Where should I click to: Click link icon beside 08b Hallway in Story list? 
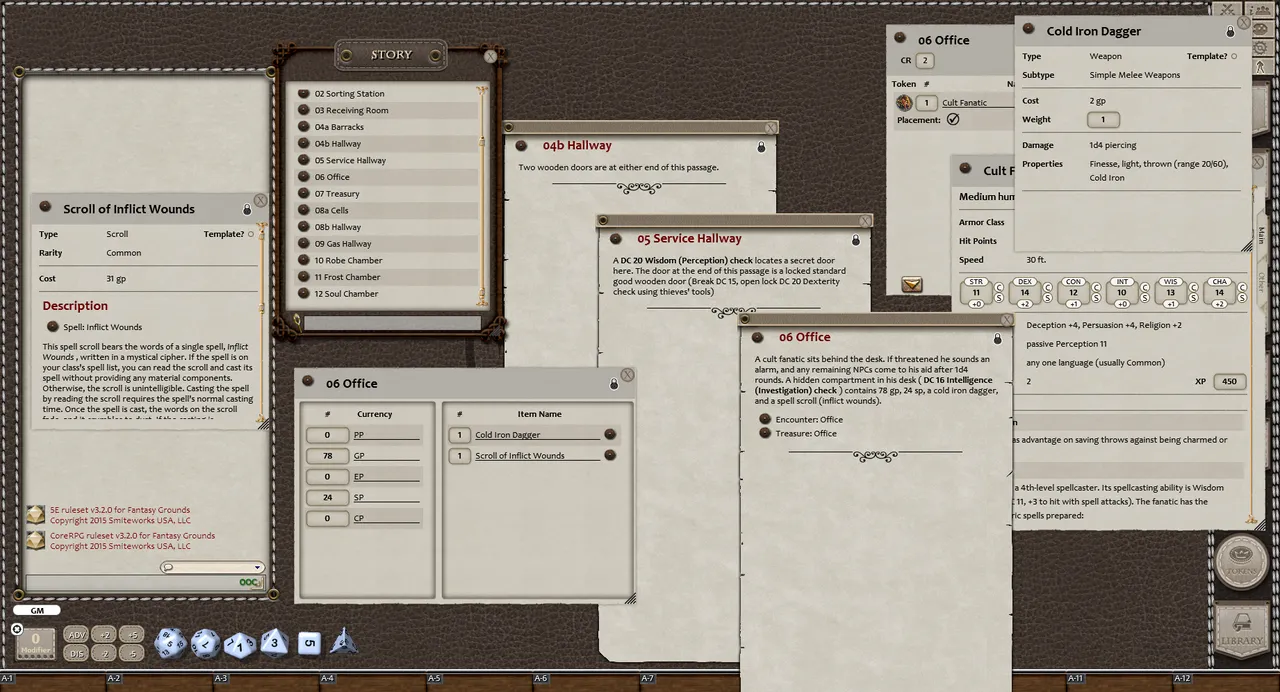tap(304, 227)
